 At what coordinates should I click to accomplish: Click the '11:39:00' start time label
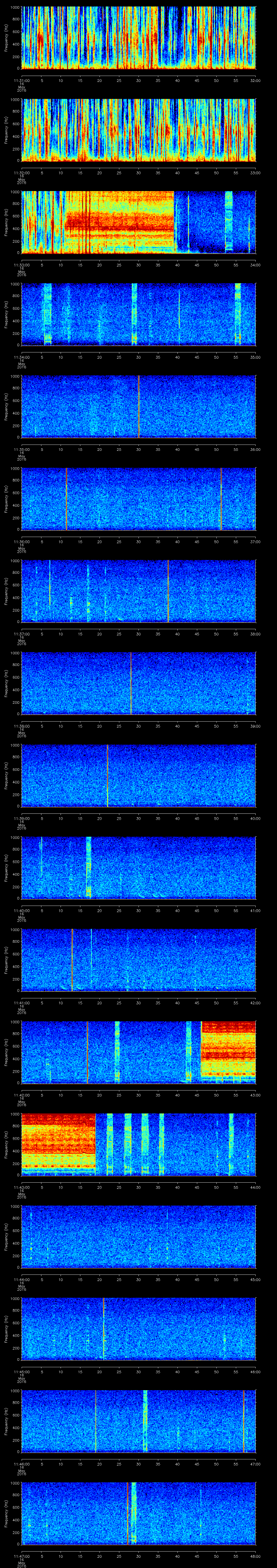point(21,818)
